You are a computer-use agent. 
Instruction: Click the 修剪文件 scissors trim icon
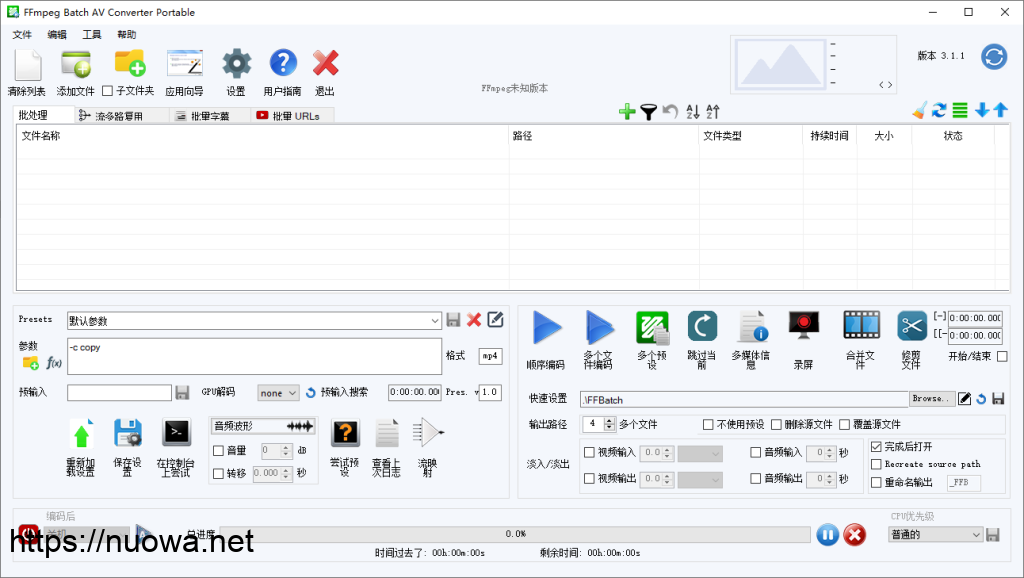pyautogui.click(x=911, y=326)
